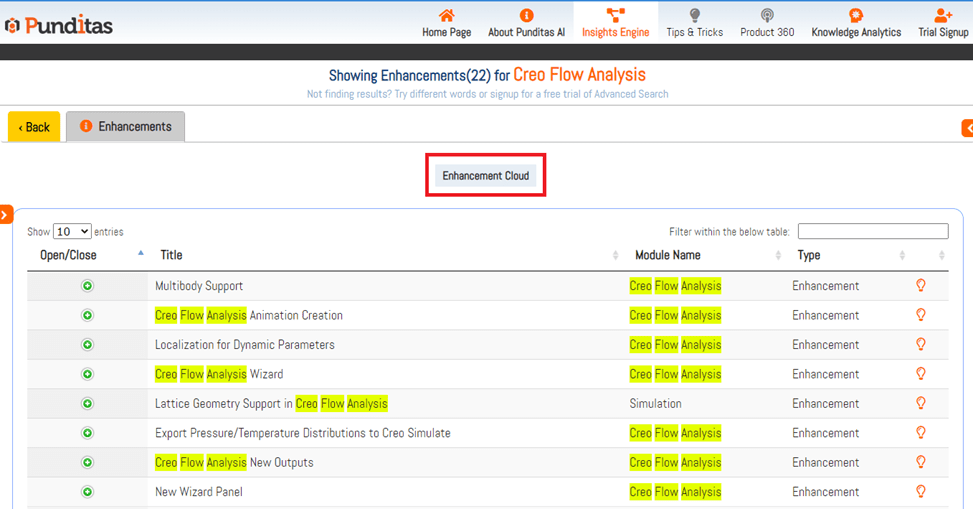Open the Tips & Tricks lightbulb icon
This screenshot has height=509, width=973.
[694, 16]
